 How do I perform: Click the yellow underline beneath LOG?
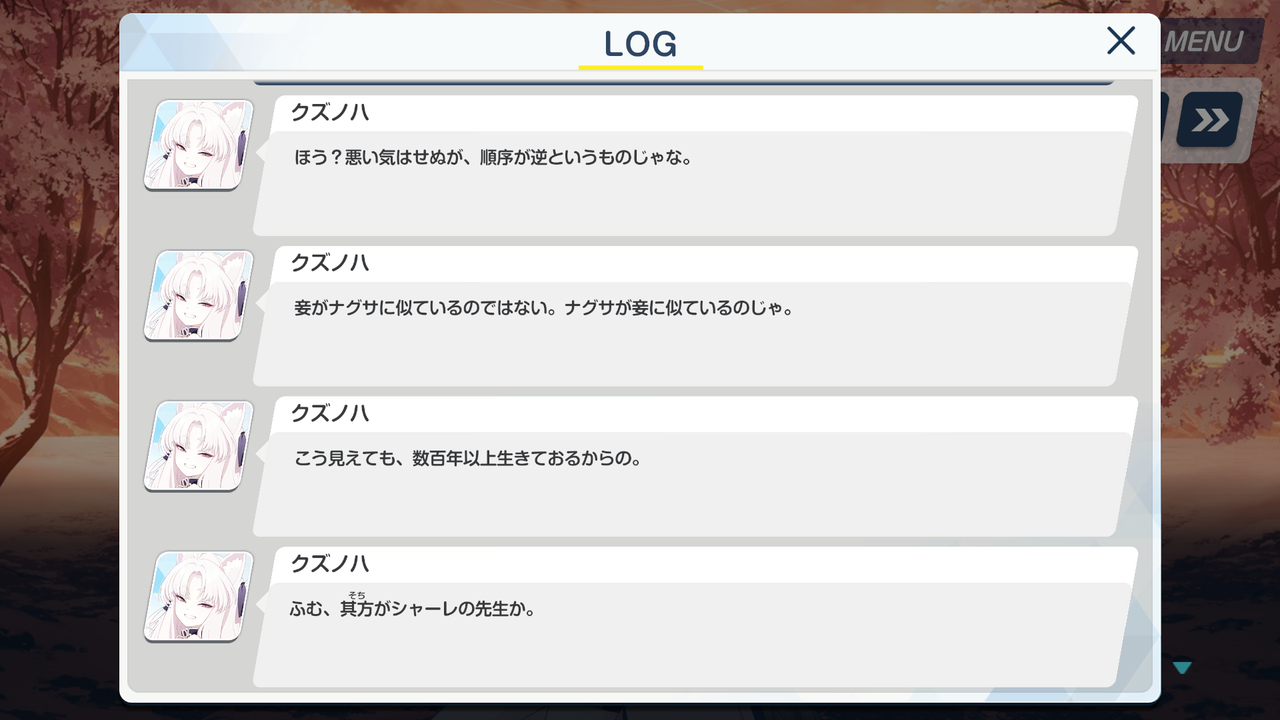point(641,67)
